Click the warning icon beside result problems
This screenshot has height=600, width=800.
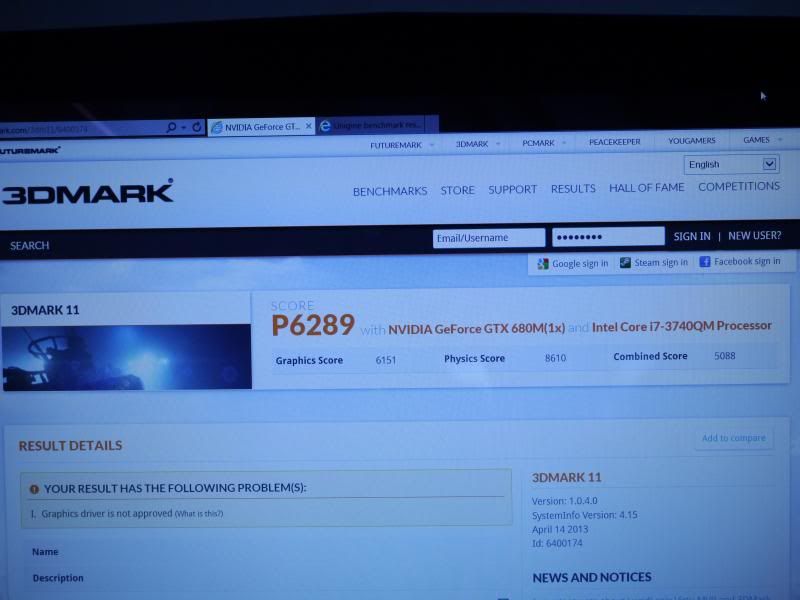(x=34, y=489)
